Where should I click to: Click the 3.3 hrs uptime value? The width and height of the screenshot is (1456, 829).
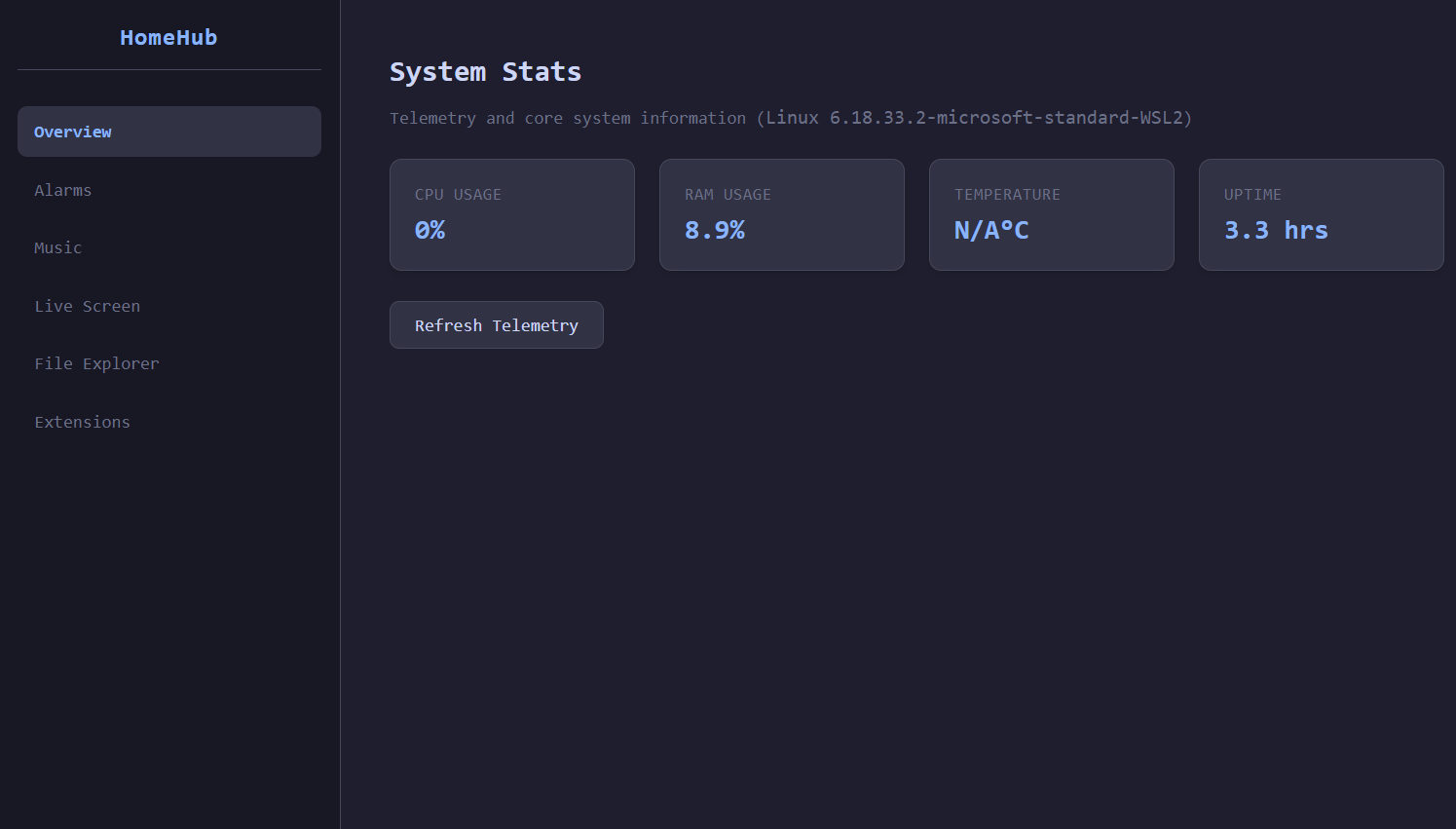pyautogui.click(x=1276, y=231)
